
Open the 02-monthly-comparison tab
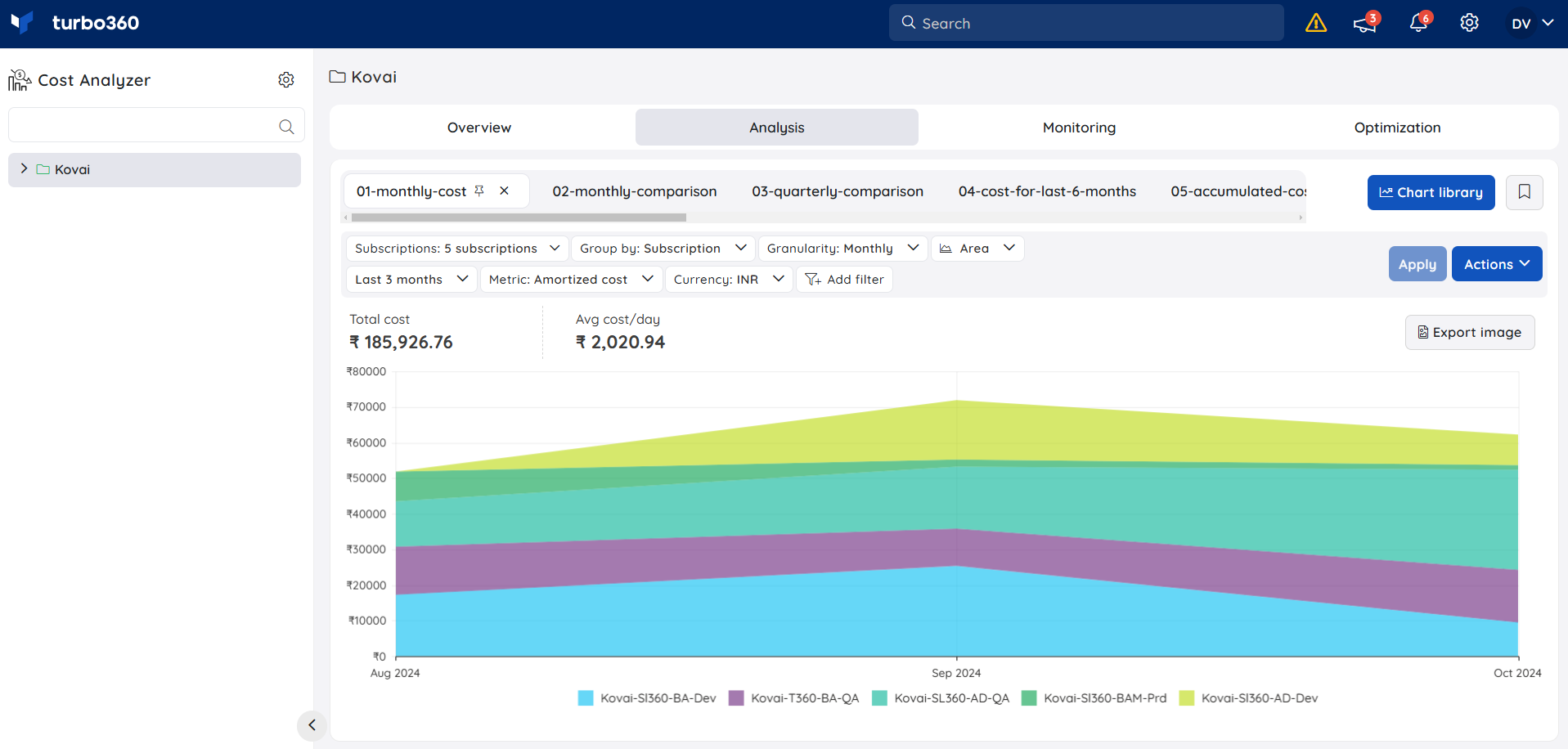pyautogui.click(x=635, y=191)
